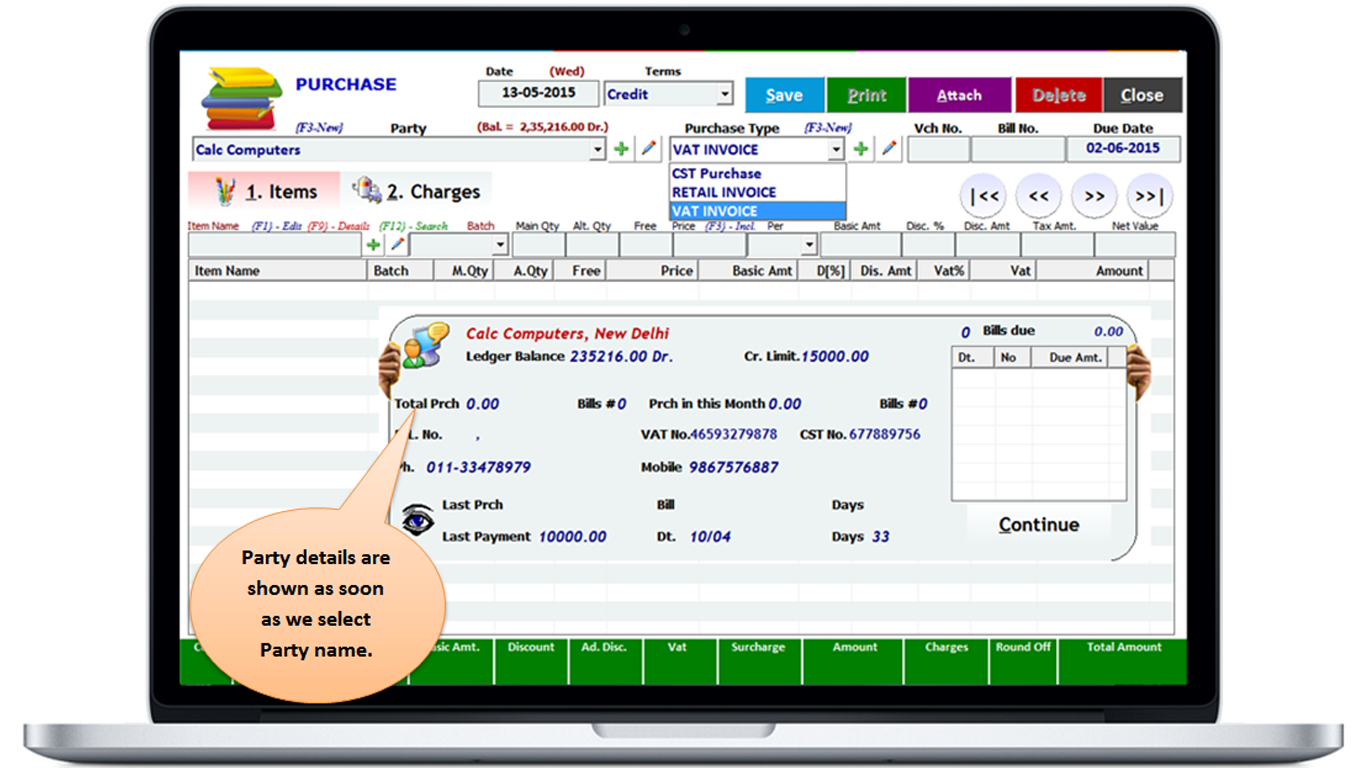Screen dimensions: 1366x768
Task: Jump to first voucher record
Action: pyautogui.click(x=983, y=196)
